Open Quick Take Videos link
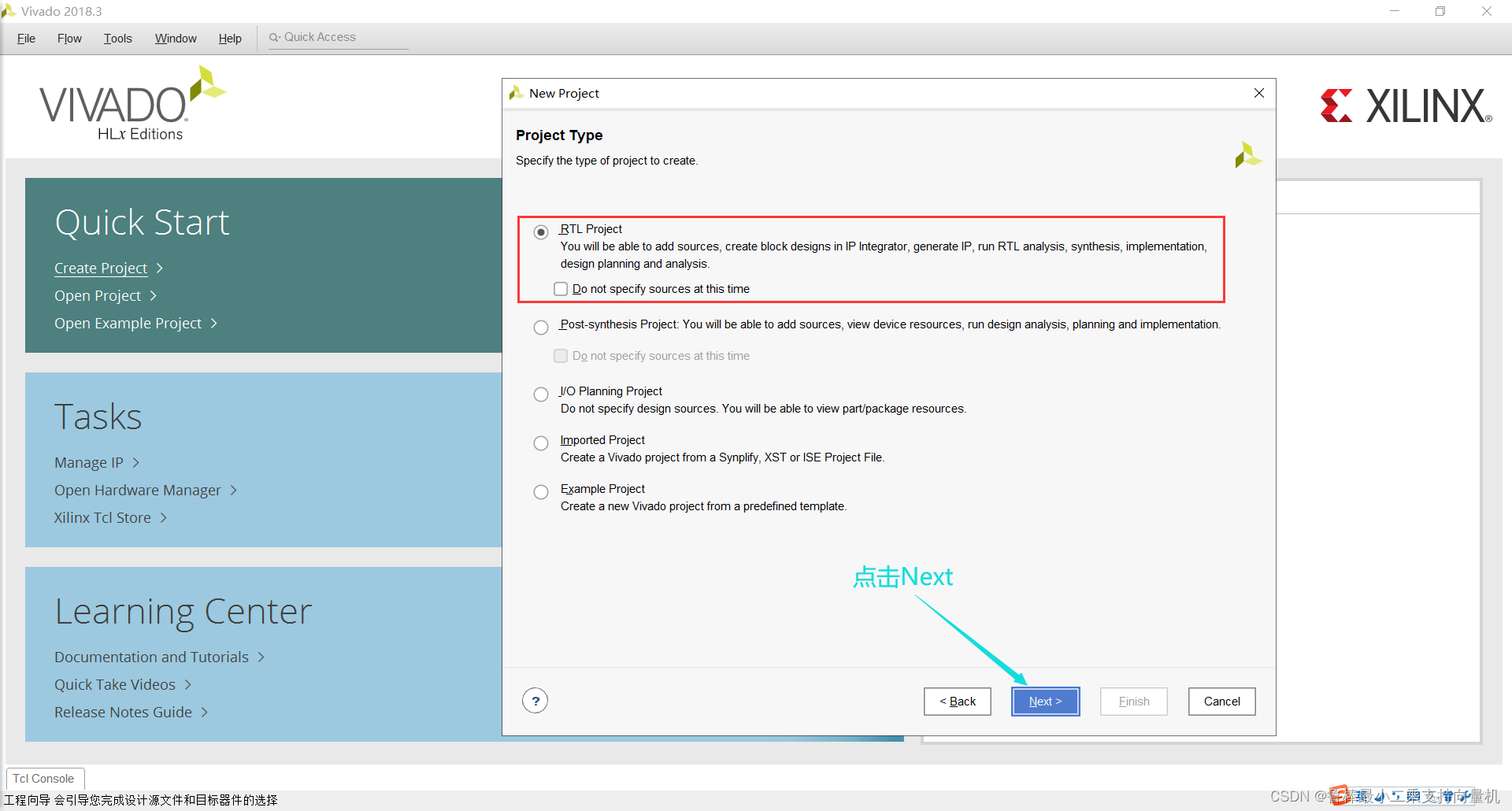The height and width of the screenshot is (811, 1512). click(x=115, y=685)
